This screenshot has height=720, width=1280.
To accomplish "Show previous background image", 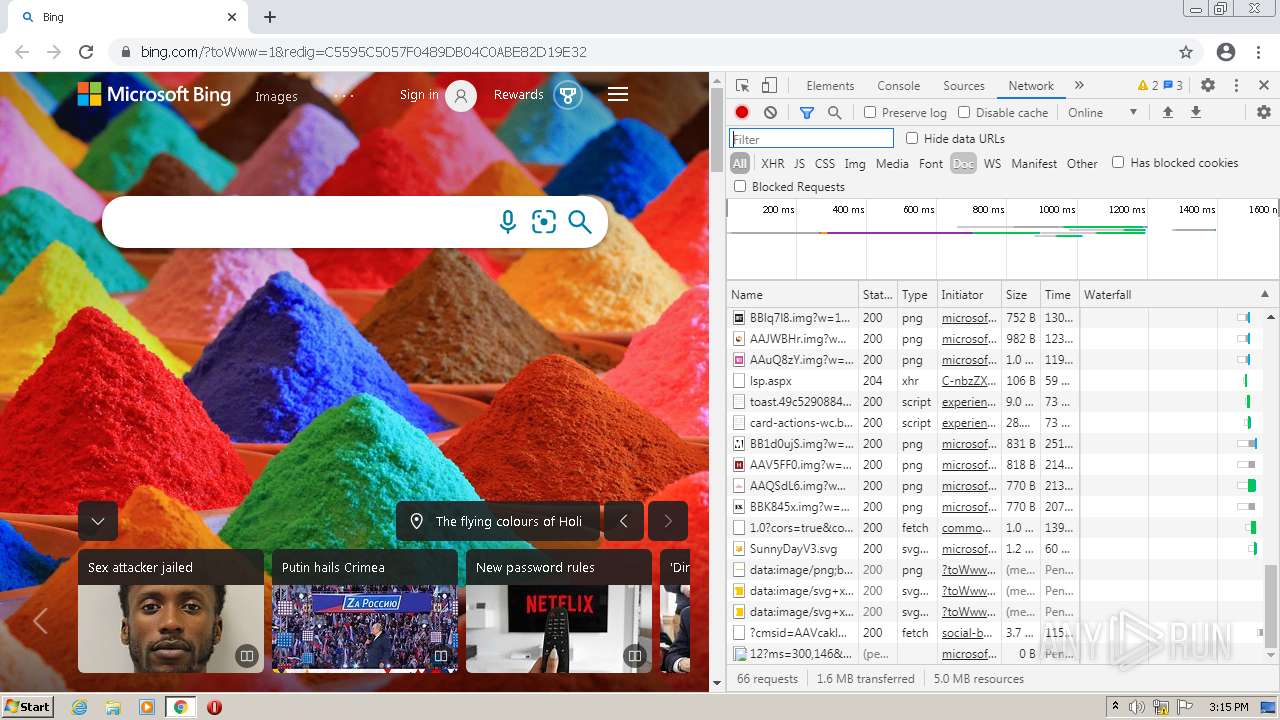I will (624, 521).
